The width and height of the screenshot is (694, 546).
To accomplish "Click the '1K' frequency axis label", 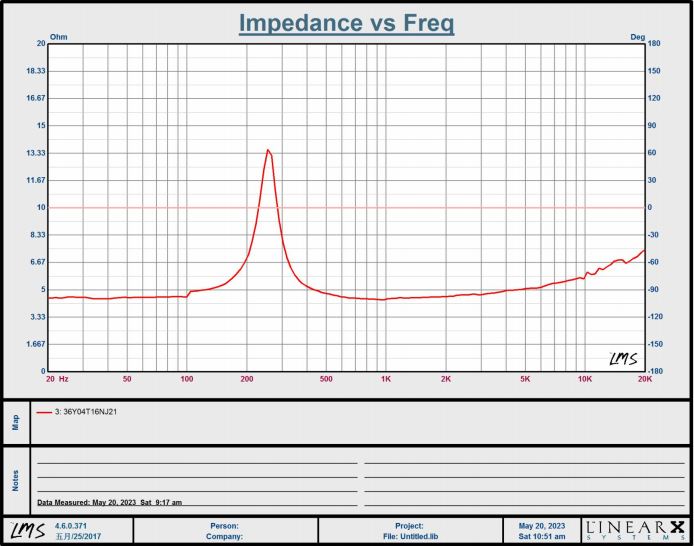I will (386, 379).
